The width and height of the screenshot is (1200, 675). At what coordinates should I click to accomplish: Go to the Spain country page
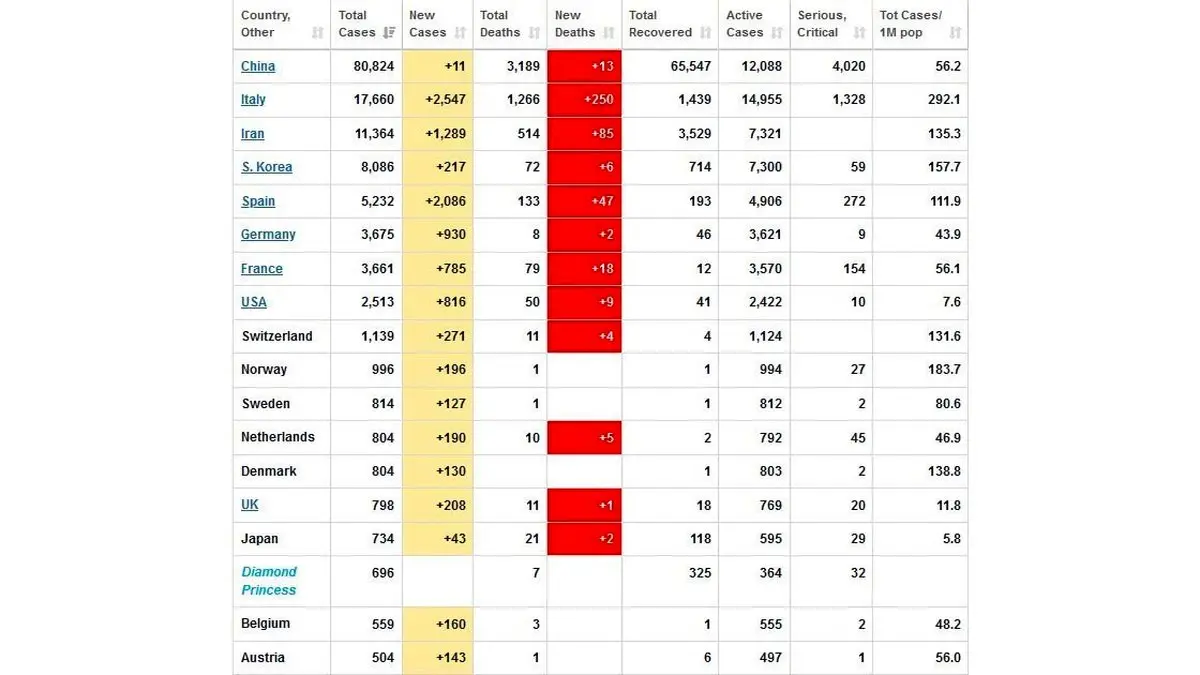pos(258,201)
